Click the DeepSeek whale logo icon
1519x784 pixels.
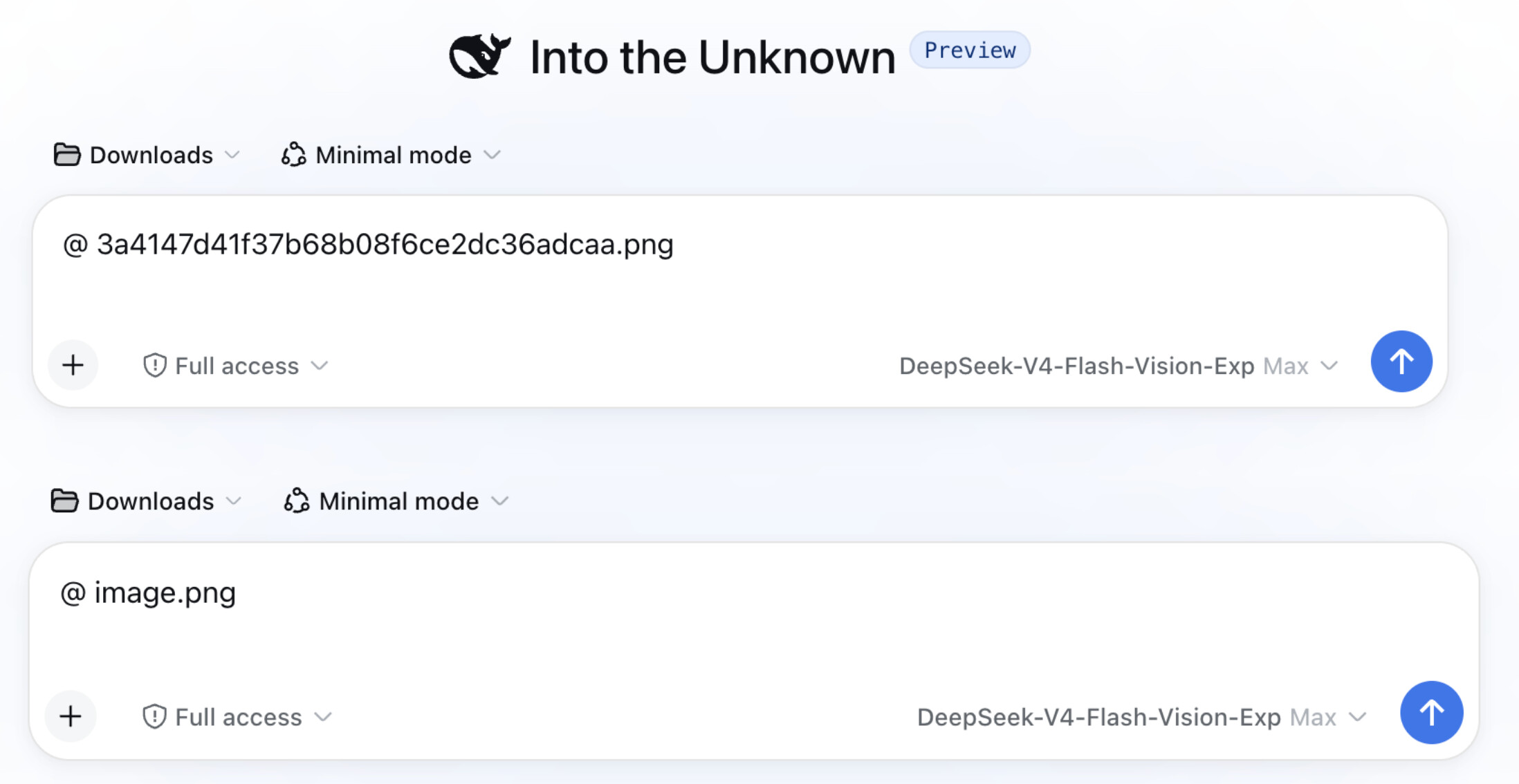click(479, 56)
